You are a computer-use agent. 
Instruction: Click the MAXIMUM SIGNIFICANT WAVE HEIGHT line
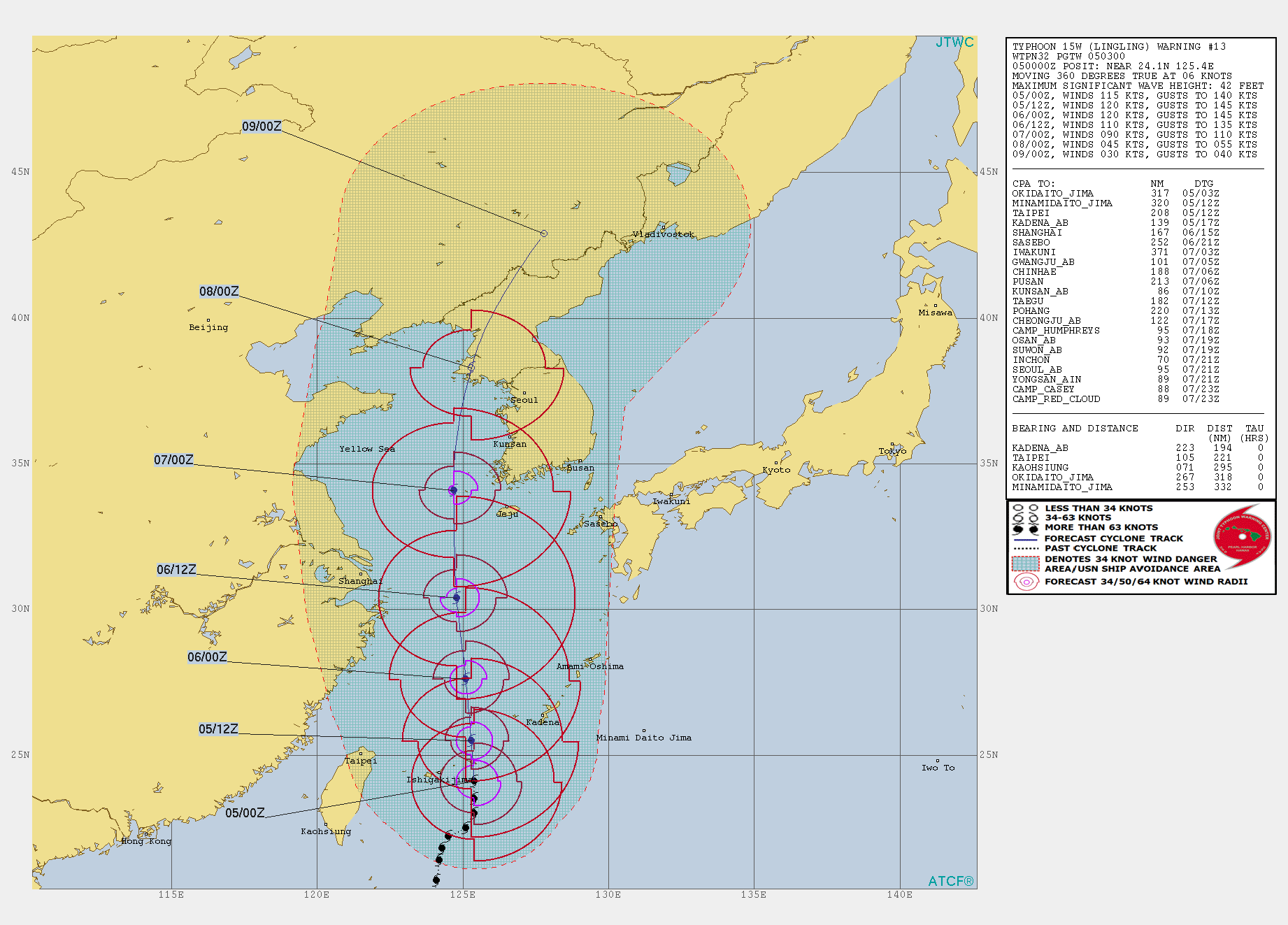(1138, 86)
